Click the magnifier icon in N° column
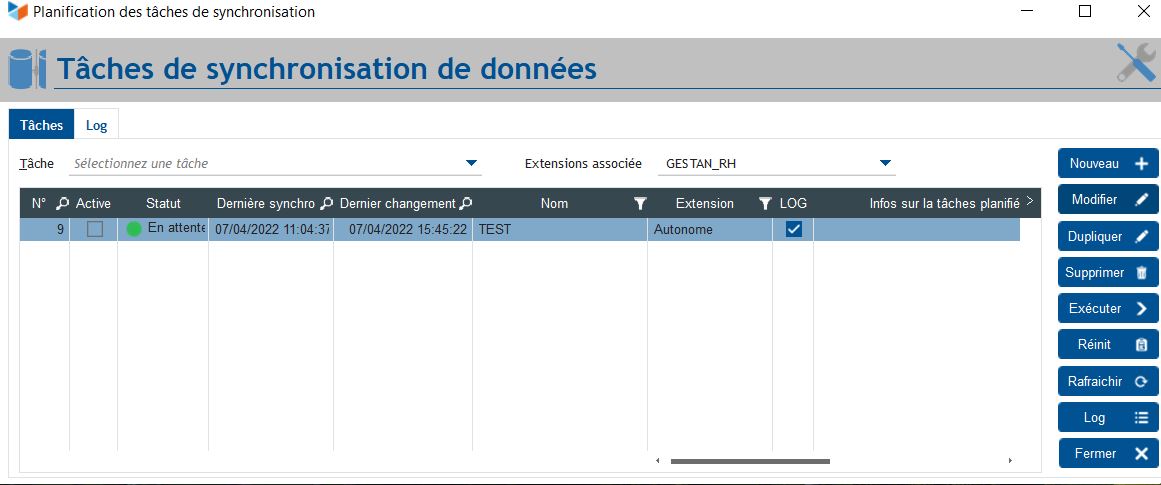This screenshot has width=1161, height=485. (x=62, y=203)
